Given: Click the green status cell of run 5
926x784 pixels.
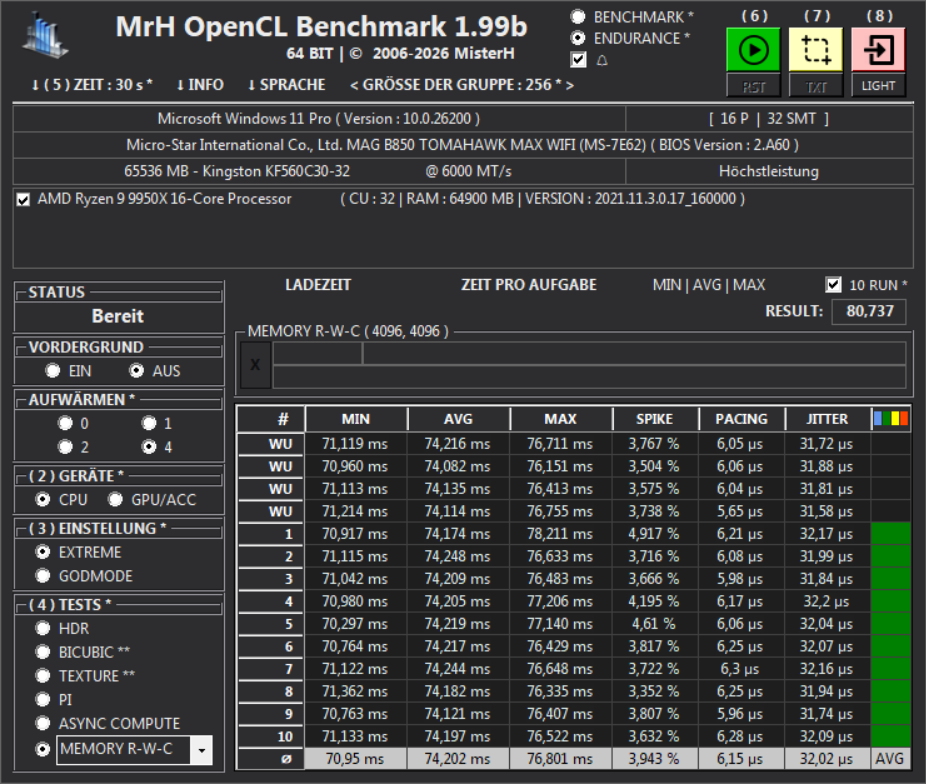Looking at the screenshot, I should pos(891,623).
